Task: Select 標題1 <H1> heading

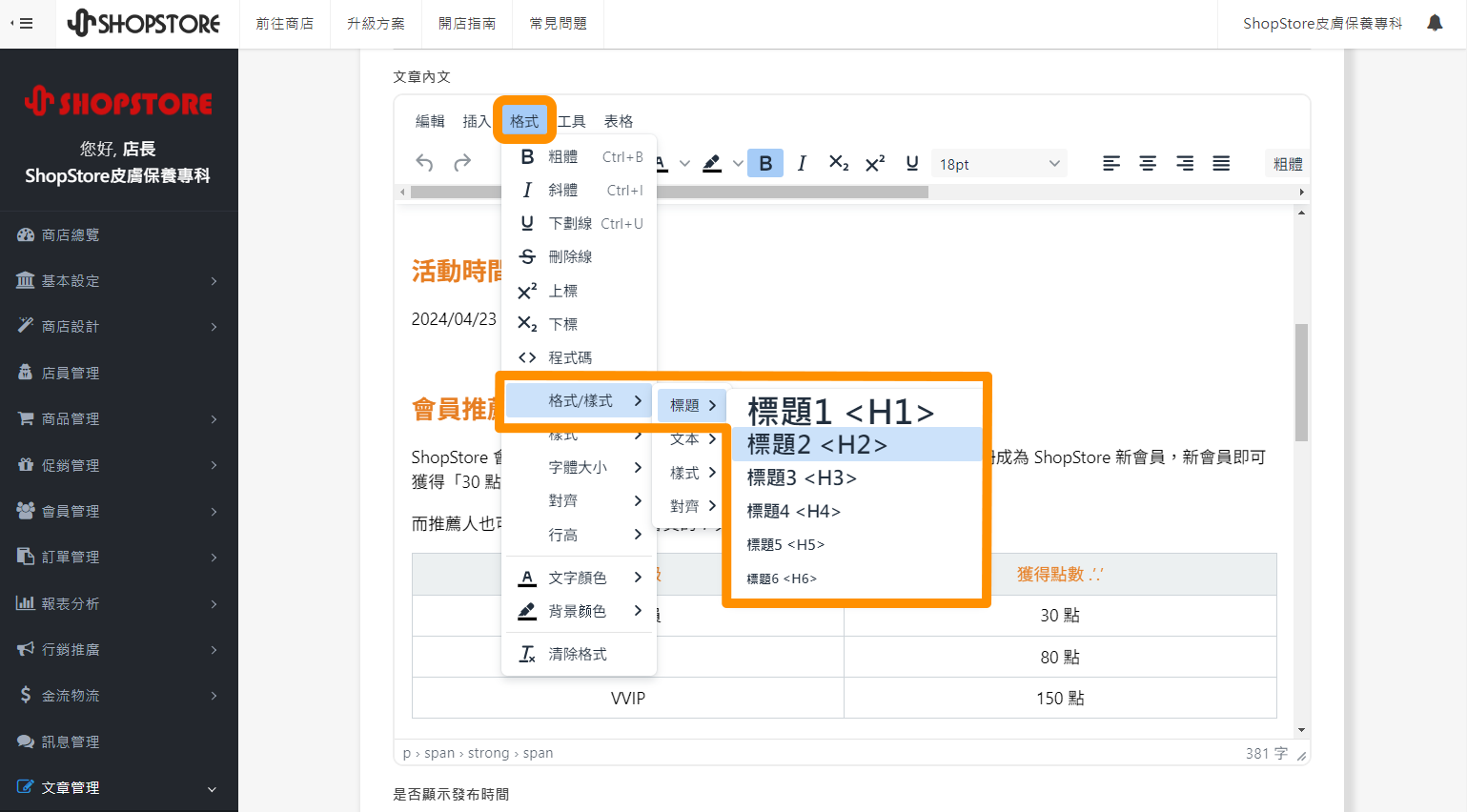Action: pyautogui.click(x=856, y=411)
